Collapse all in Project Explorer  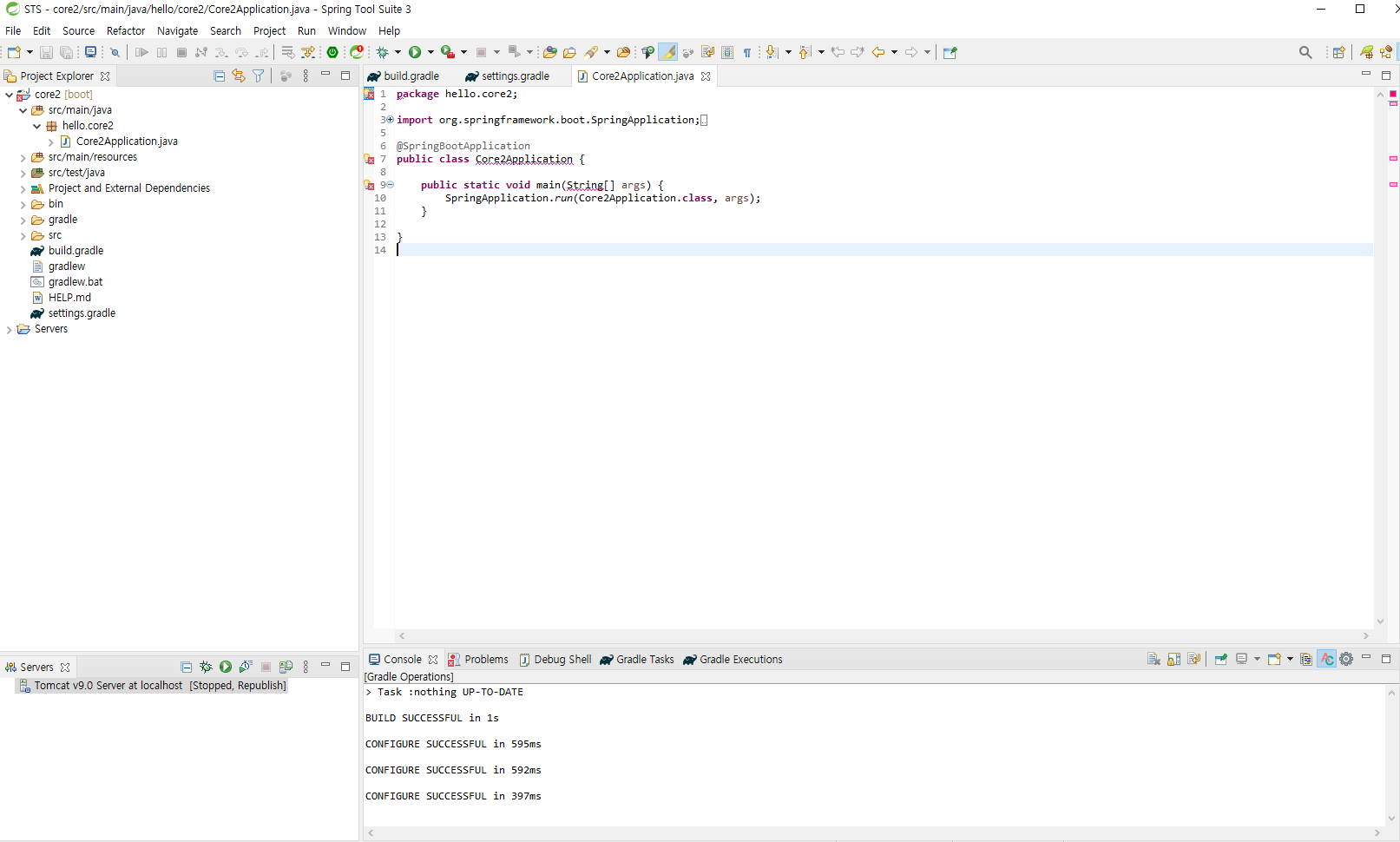[219, 76]
